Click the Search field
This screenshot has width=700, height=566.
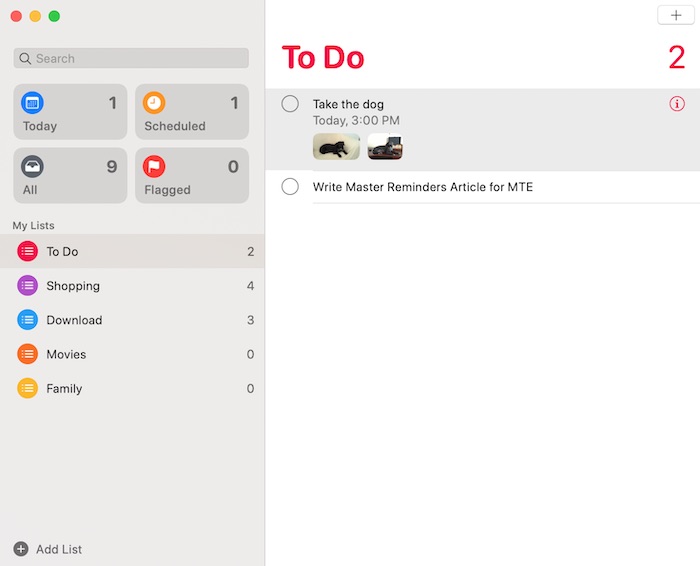[x=131, y=58]
